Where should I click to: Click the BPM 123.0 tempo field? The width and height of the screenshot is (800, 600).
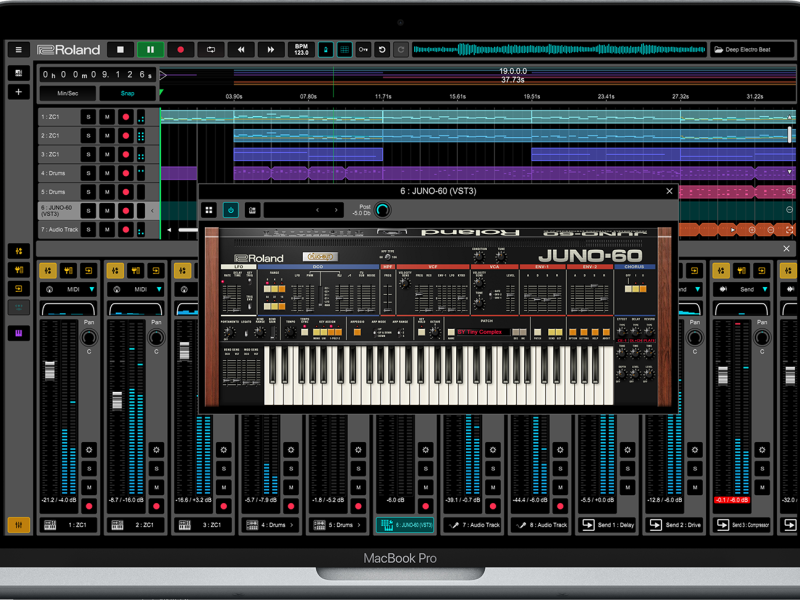(x=301, y=49)
